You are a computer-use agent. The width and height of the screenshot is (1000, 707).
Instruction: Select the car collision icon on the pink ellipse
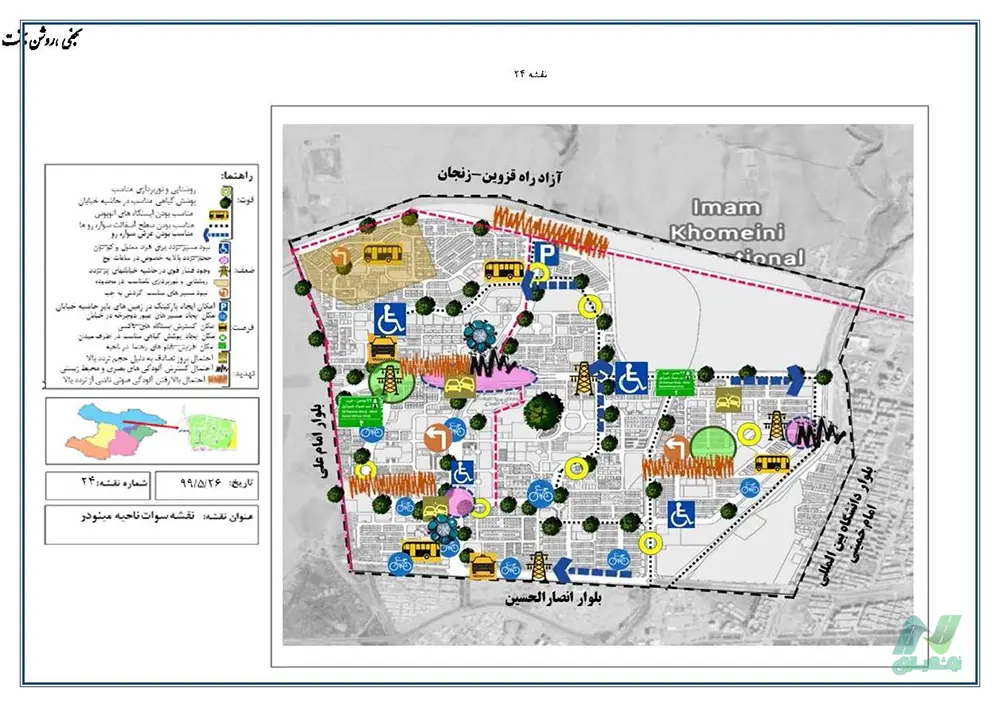[x=459, y=387]
